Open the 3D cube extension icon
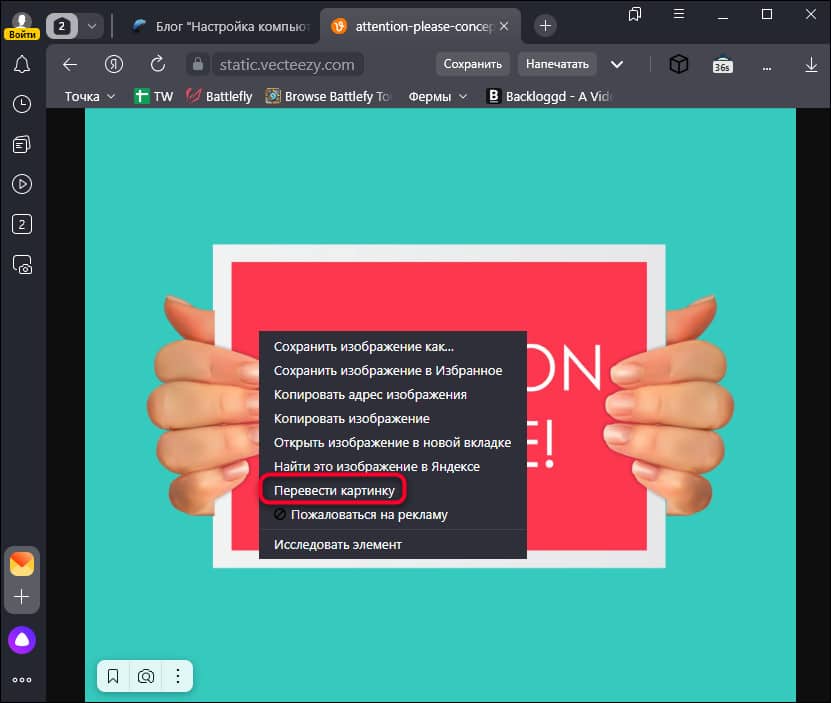831x703 pixels. tap(678, 65)
